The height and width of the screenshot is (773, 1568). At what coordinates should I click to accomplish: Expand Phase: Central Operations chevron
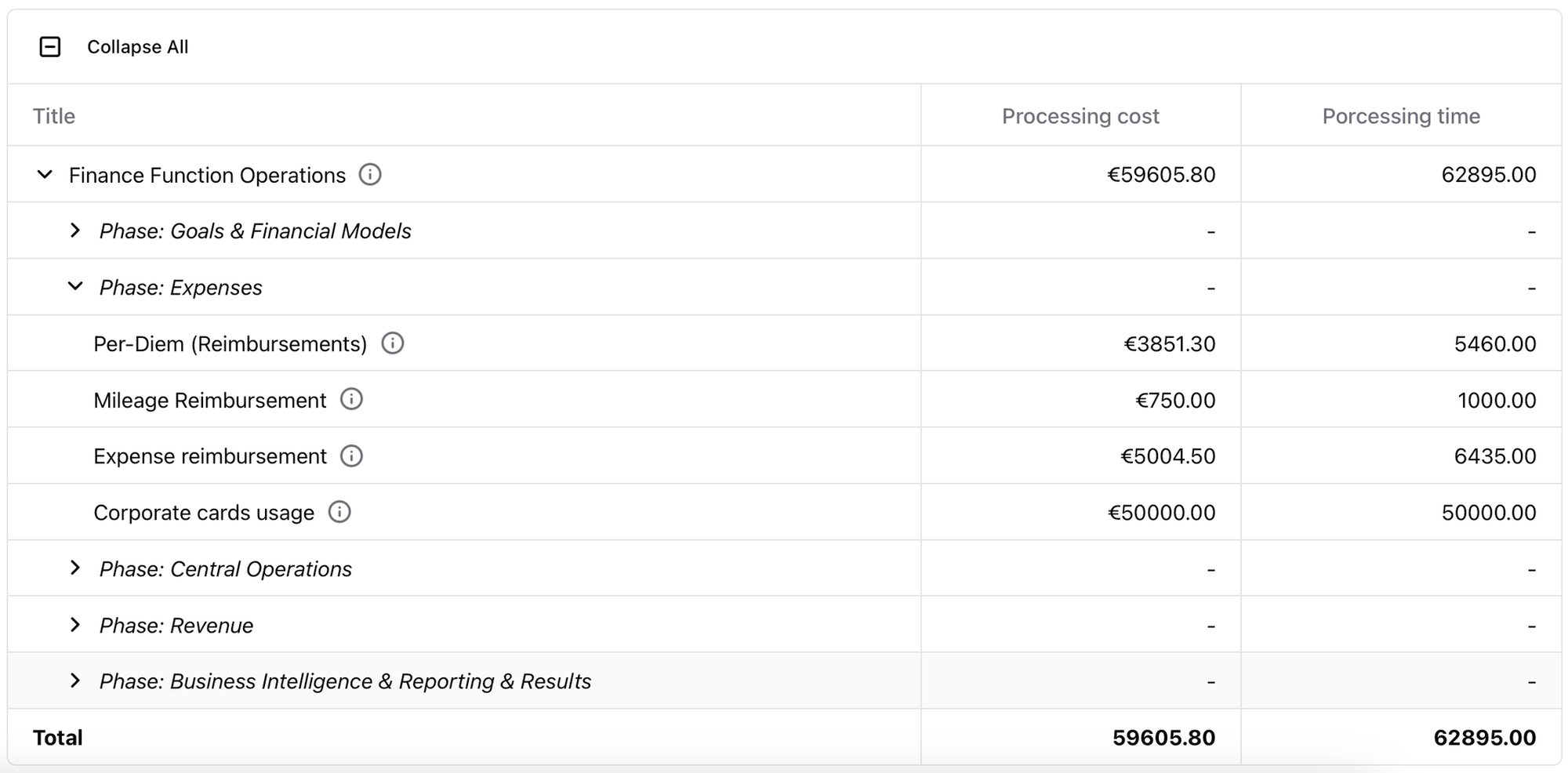tap(74, 568)
